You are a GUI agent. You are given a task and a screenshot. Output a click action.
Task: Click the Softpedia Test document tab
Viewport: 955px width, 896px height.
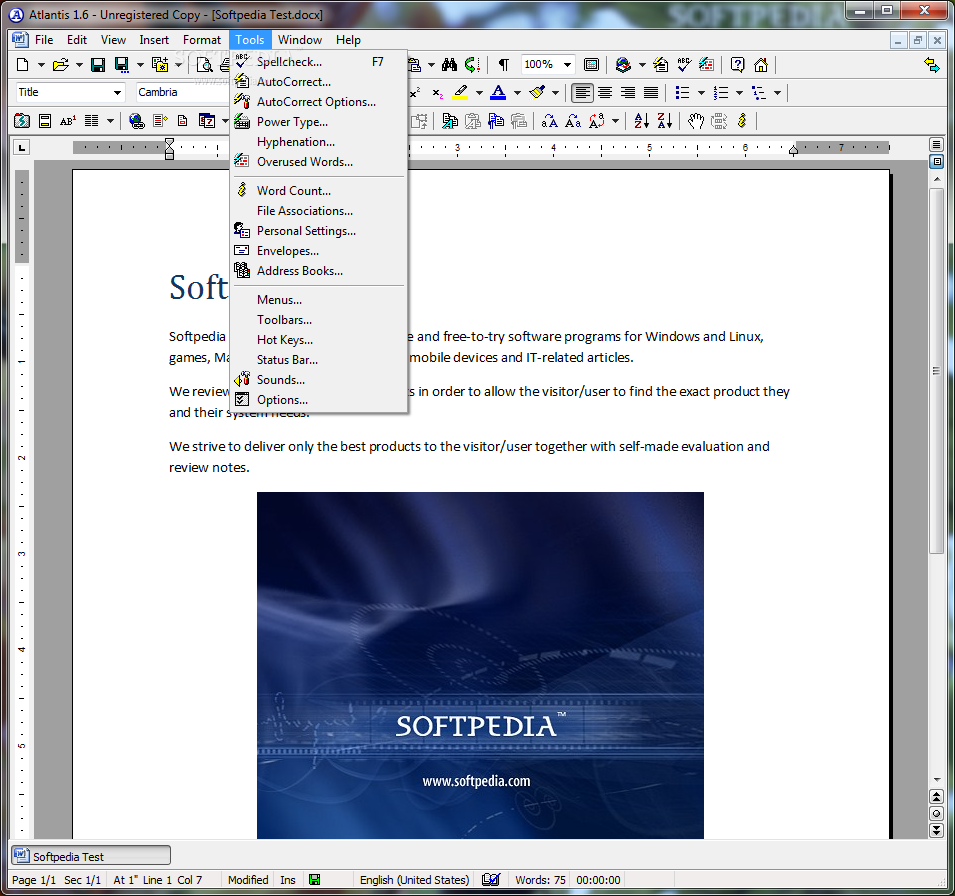[91, 856]
